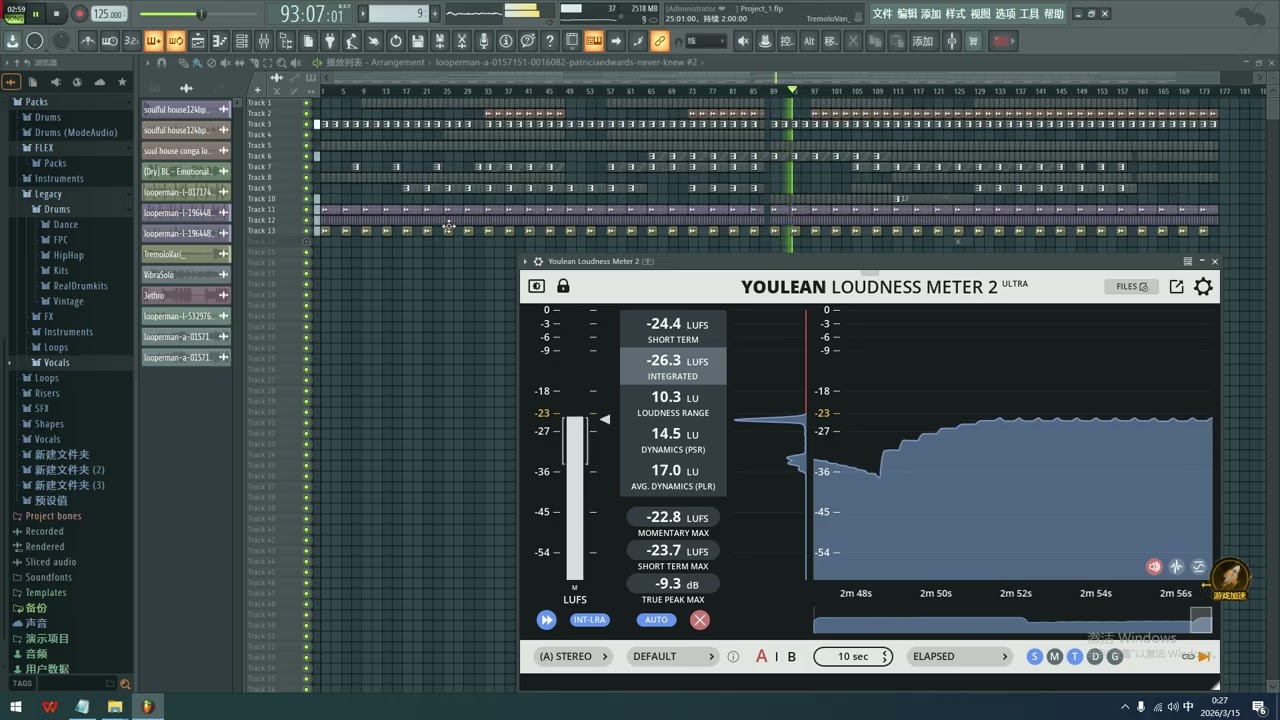Click the red record button

79,14
